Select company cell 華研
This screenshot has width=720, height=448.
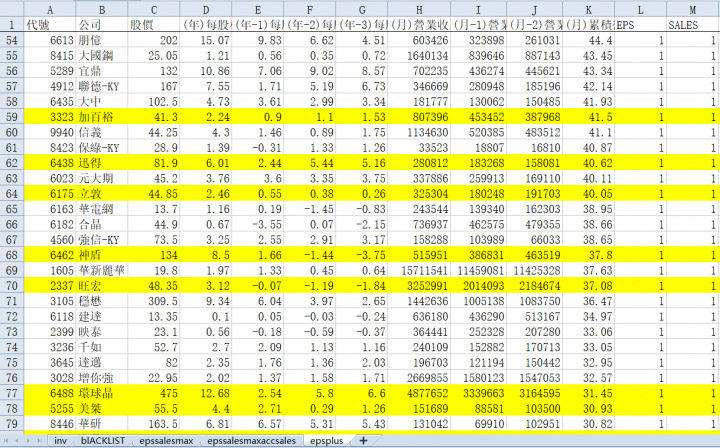[x=101, y=424]
